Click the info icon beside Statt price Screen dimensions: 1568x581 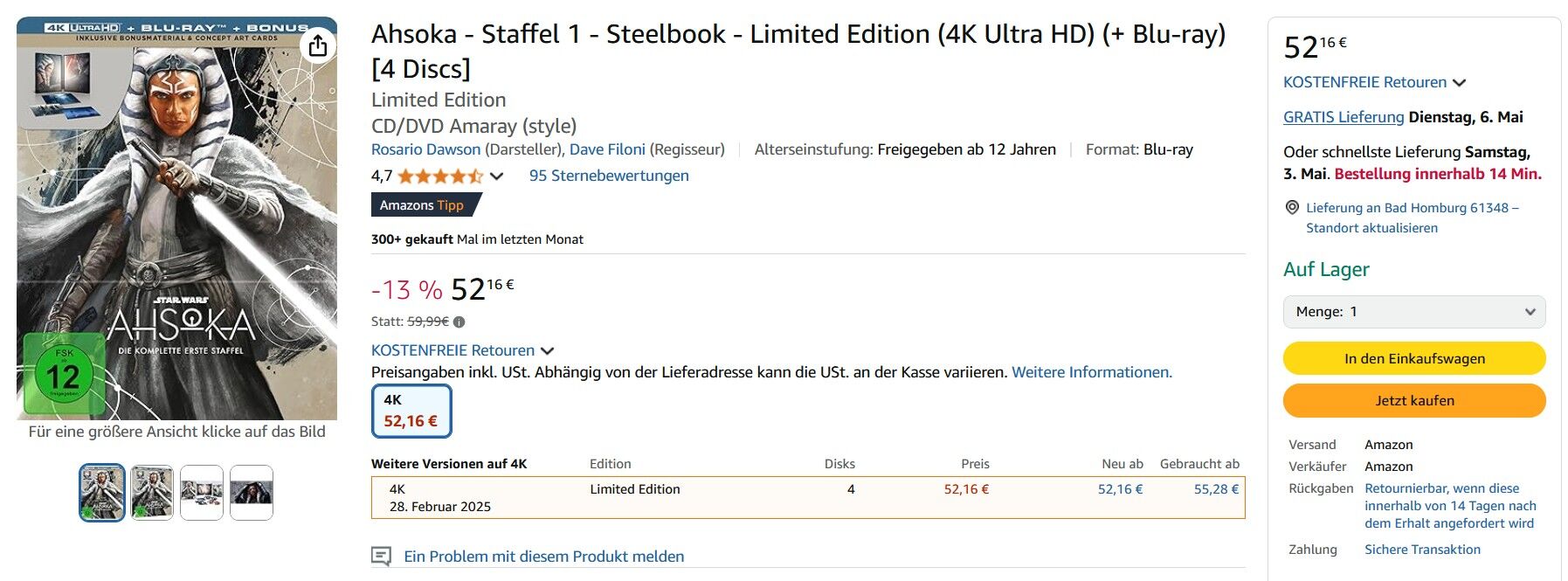click(459, 322)
